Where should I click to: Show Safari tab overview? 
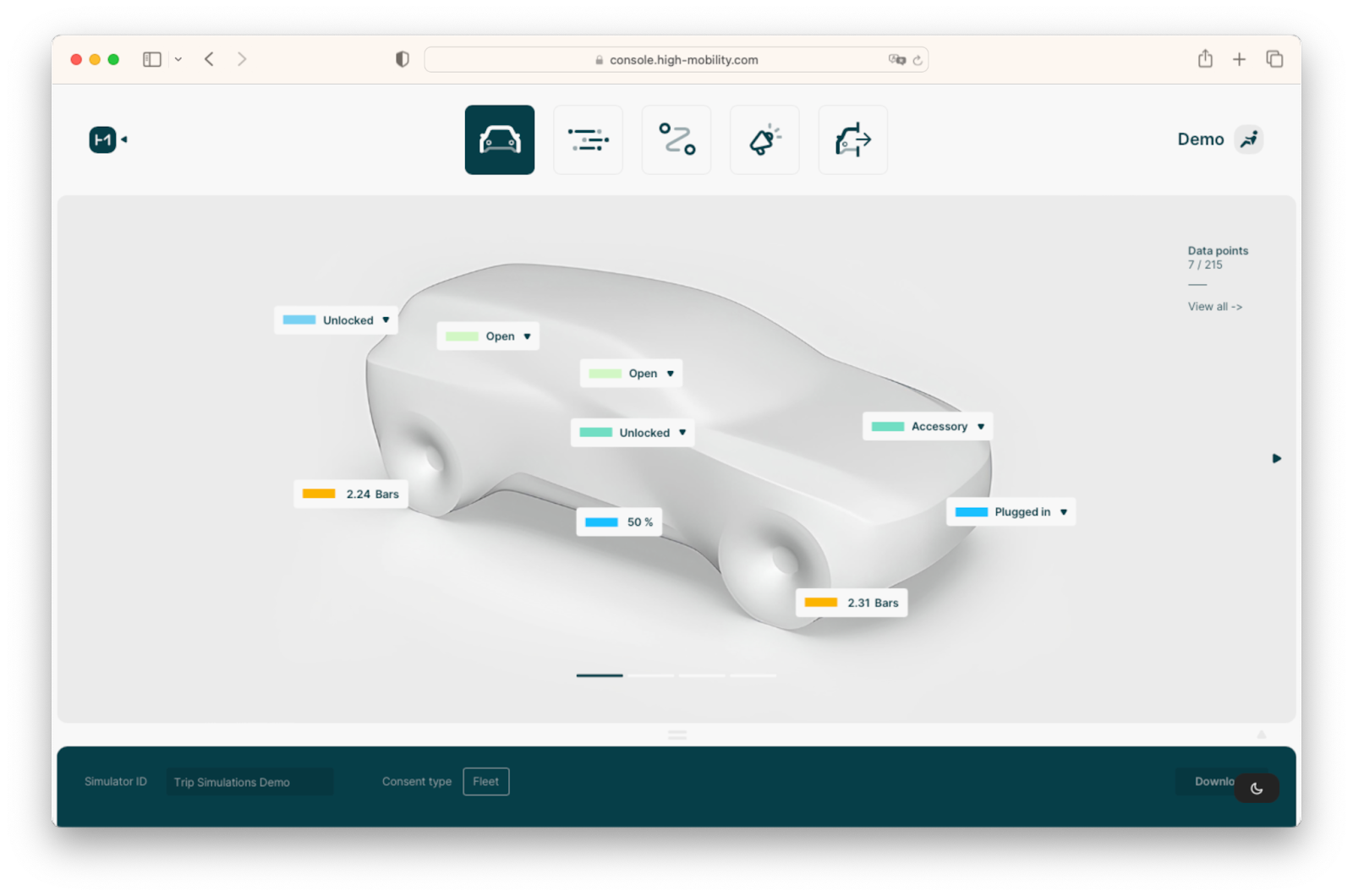[1274, 59]
